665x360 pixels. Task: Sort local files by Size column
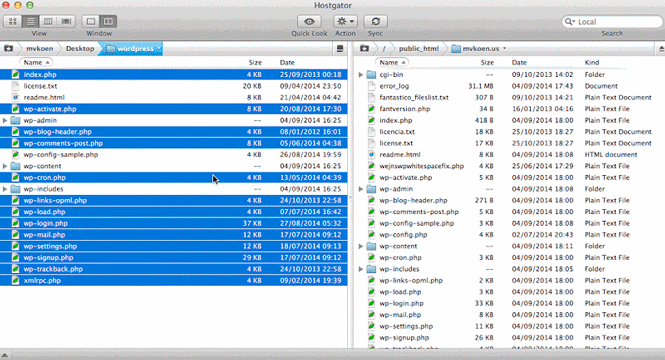pos(255,62)
